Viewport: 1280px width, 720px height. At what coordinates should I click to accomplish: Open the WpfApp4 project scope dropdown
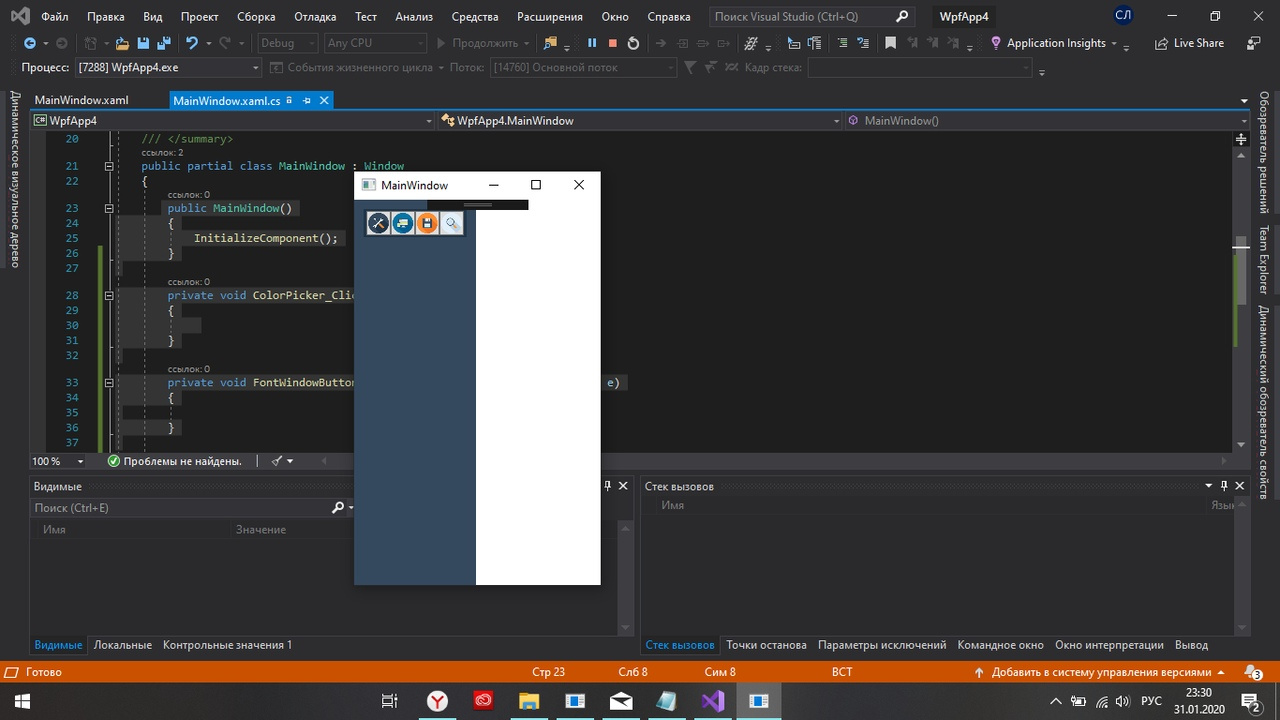[x=234, y=121]
